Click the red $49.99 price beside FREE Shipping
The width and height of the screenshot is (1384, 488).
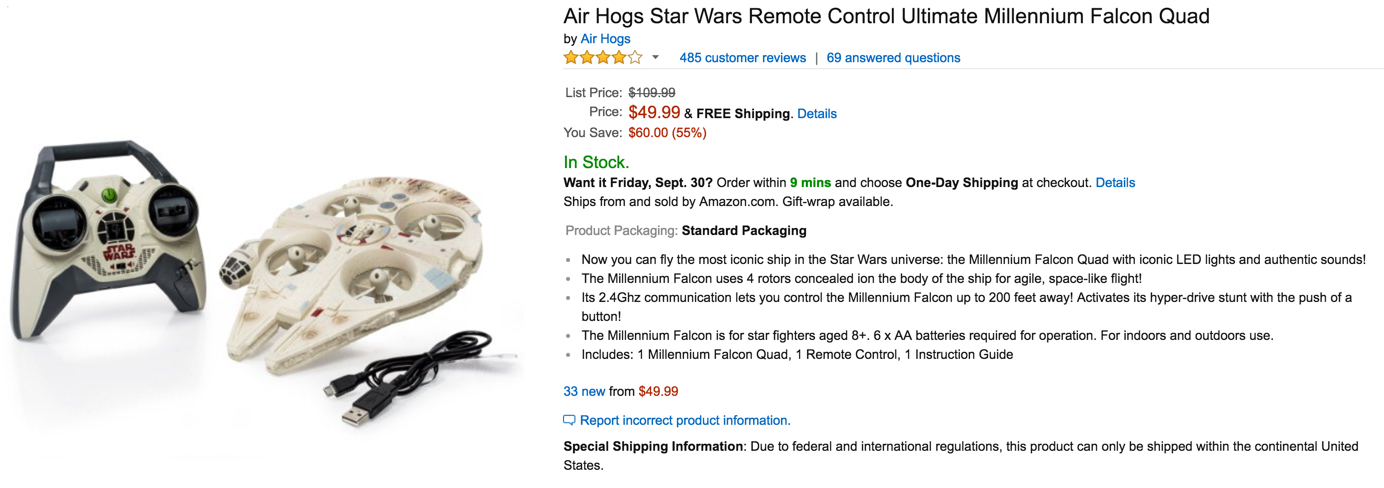click(654, 113)
